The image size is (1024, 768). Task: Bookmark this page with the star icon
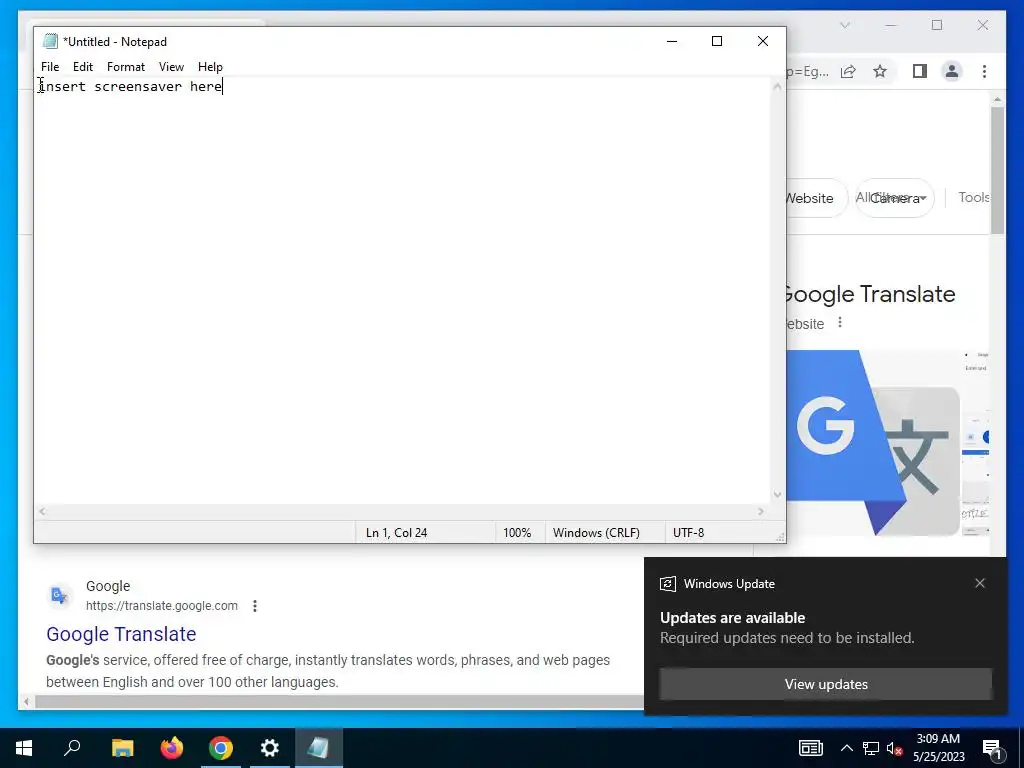[x=880, y=71]
